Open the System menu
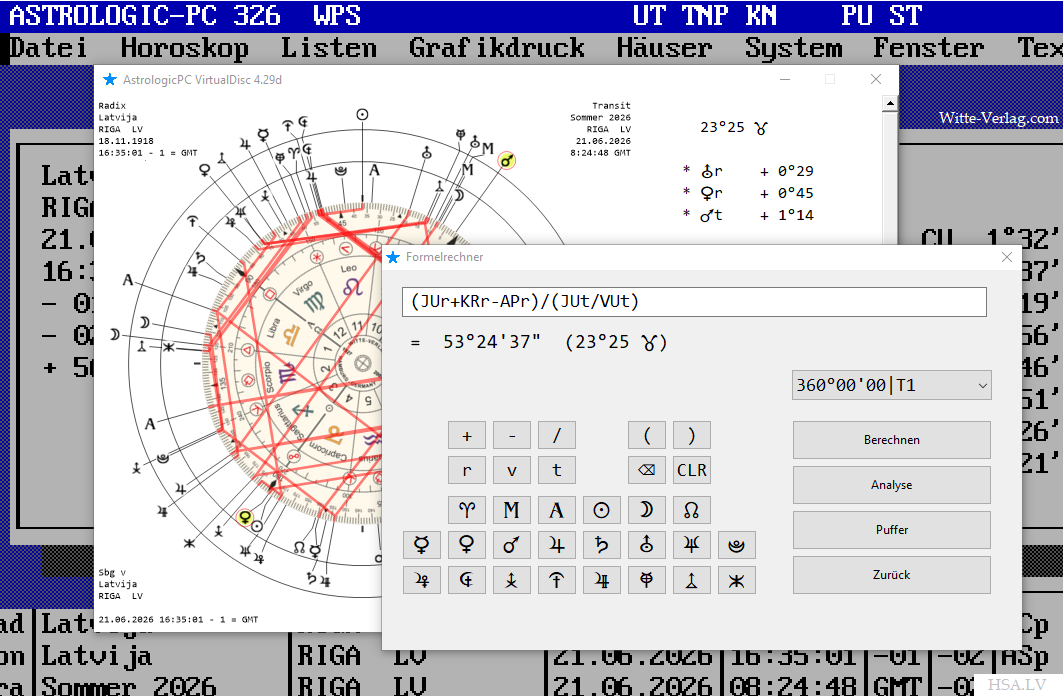 (793, 48)
